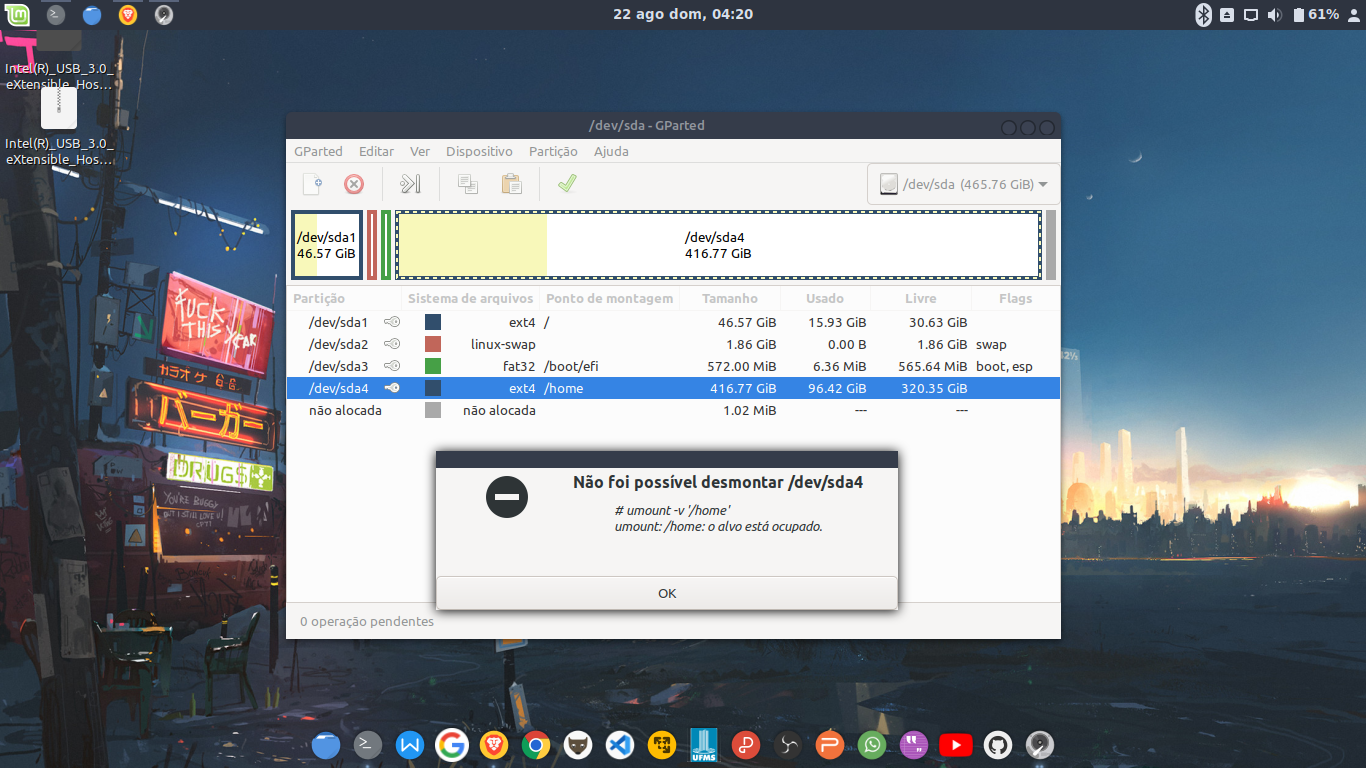1366x768 pixels.
Task: Select the 'não alocada' row name
Action: (345, 410)
